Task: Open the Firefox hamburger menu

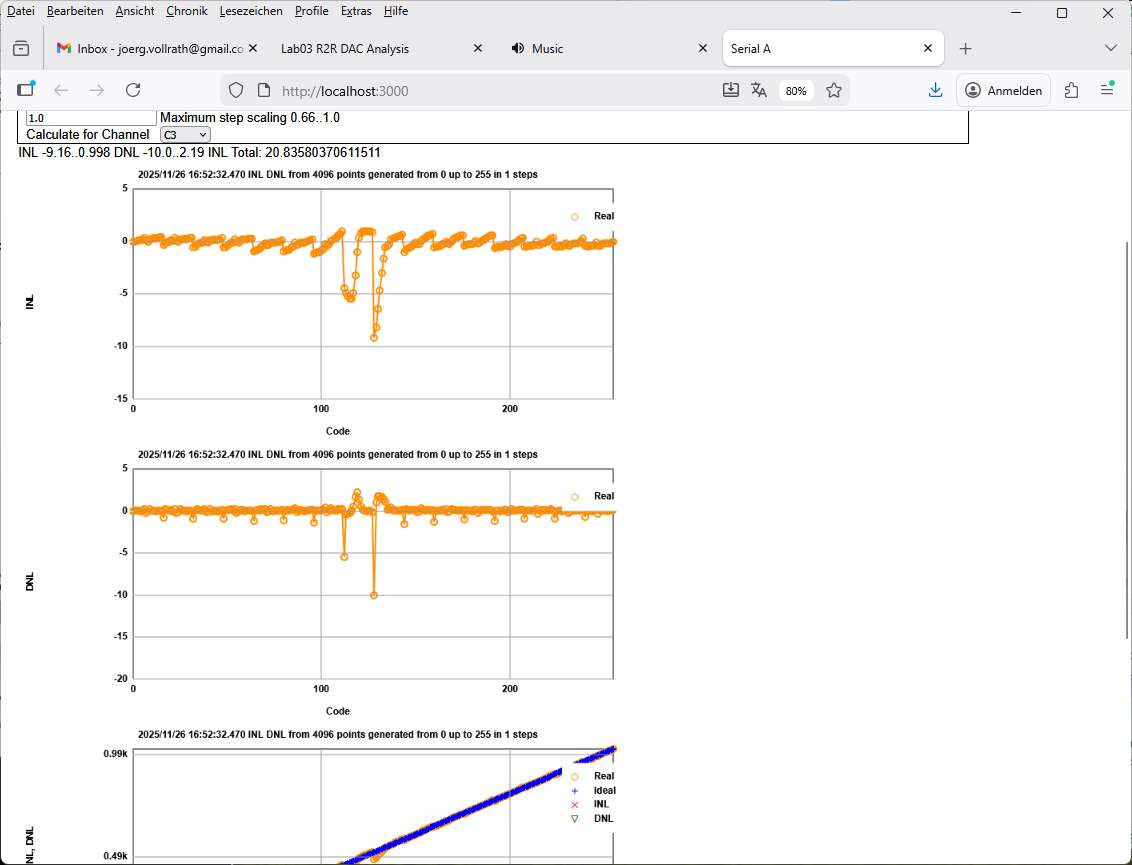Action: [1107, 90]
